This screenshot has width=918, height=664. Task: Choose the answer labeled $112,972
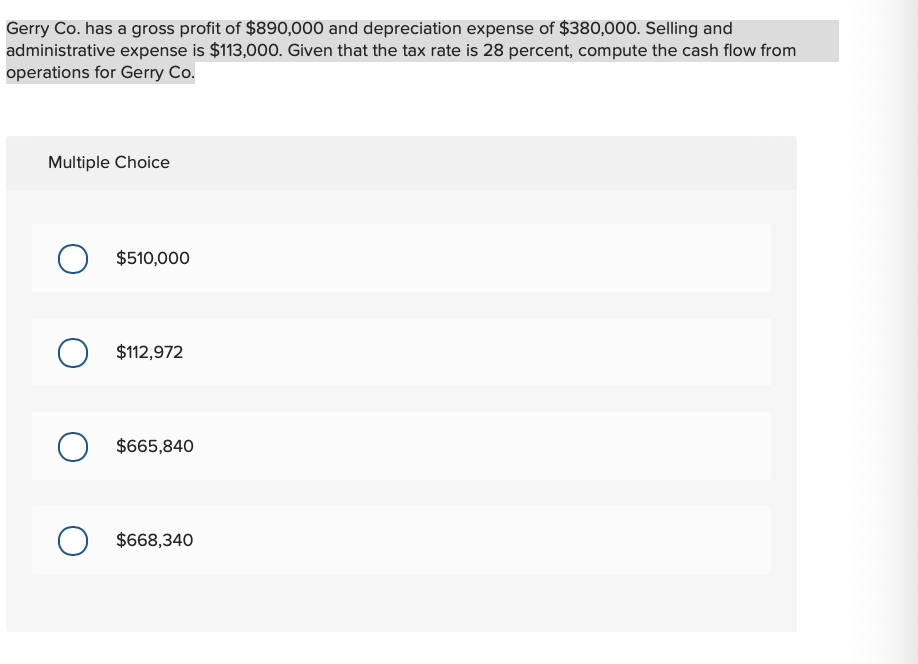coord(149,352)
